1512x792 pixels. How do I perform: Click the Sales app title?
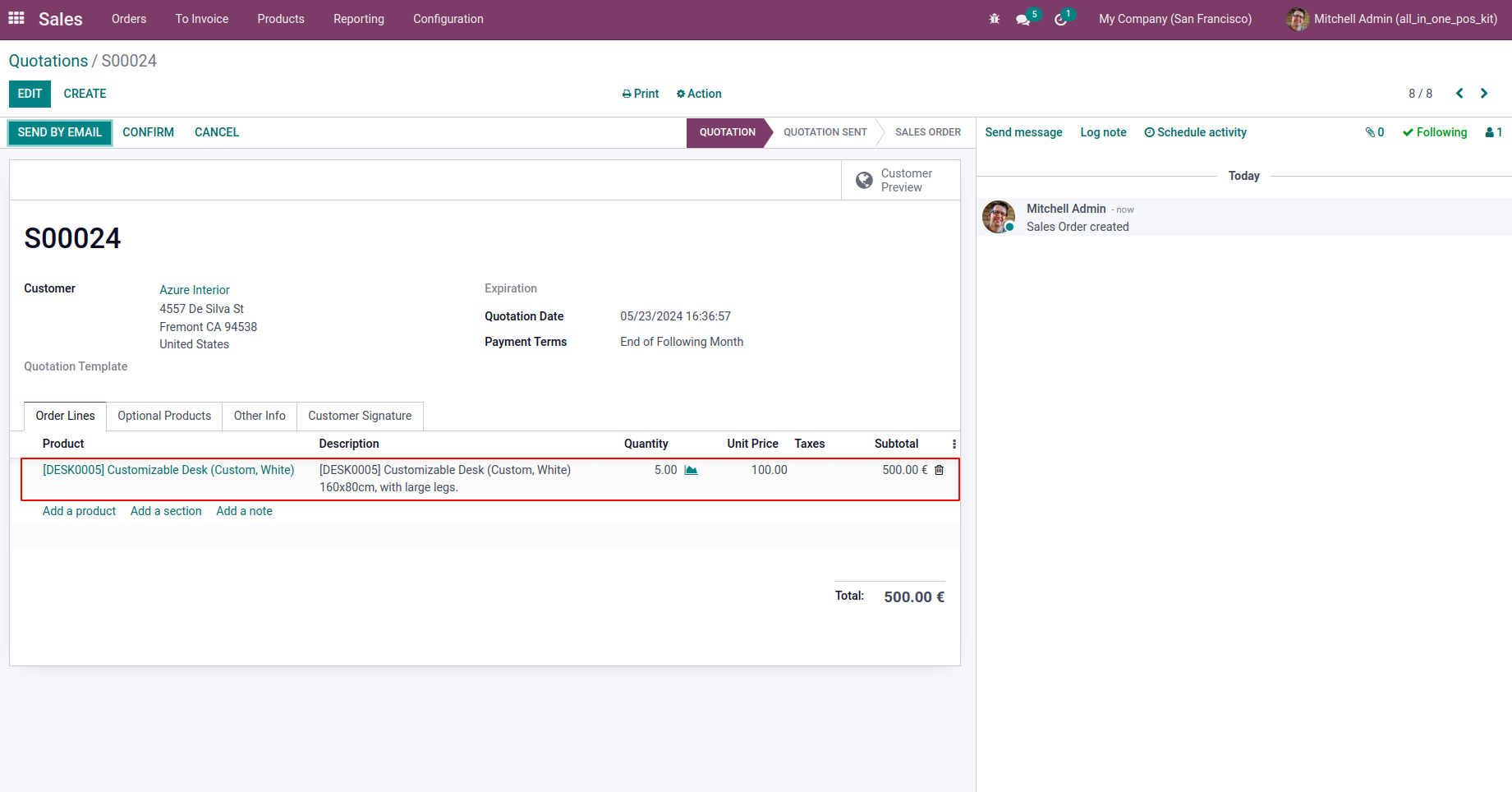click(61, 19)
